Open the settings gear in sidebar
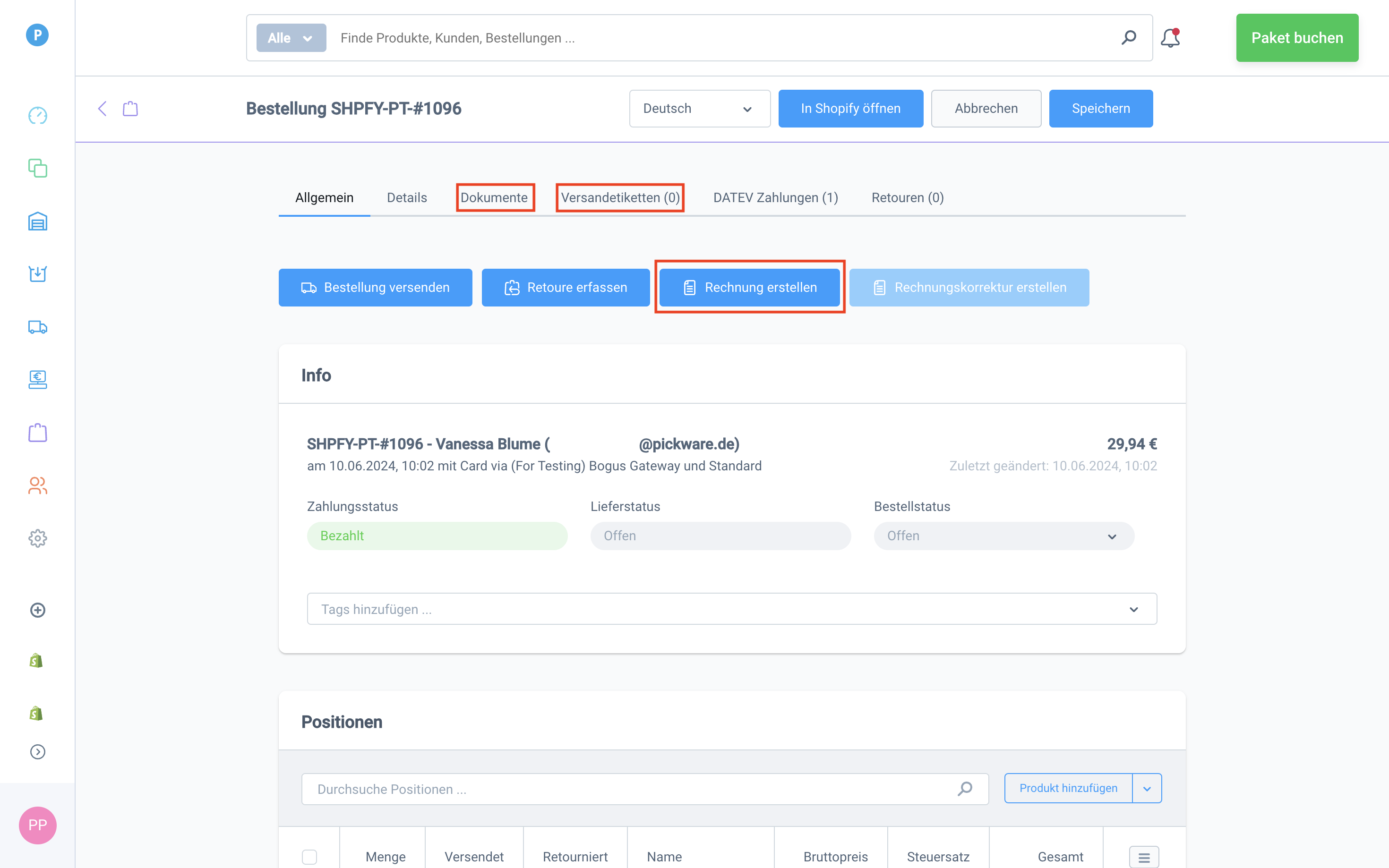 [x=37, y=538]
